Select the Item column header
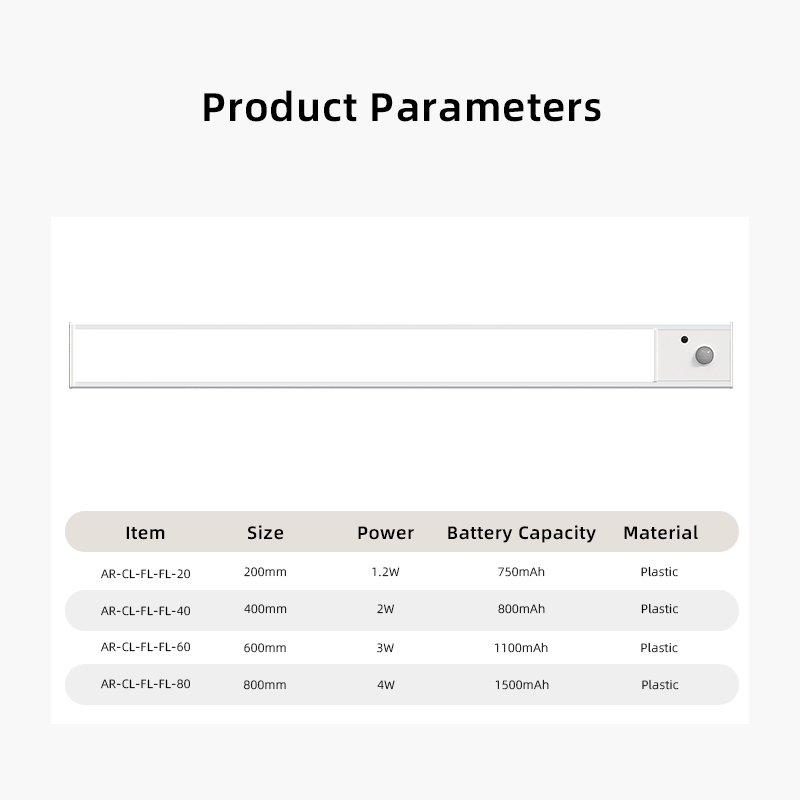This screenshot has width=800, height=800. tap(145, 533)
